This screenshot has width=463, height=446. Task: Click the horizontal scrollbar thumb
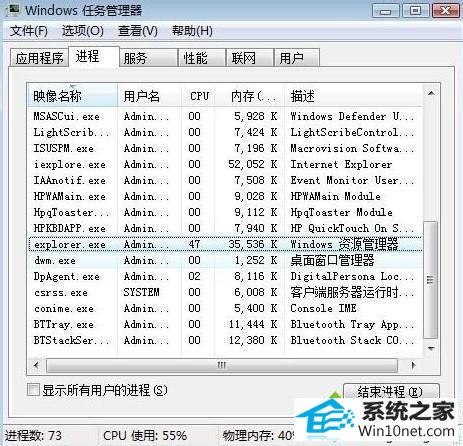222,365
